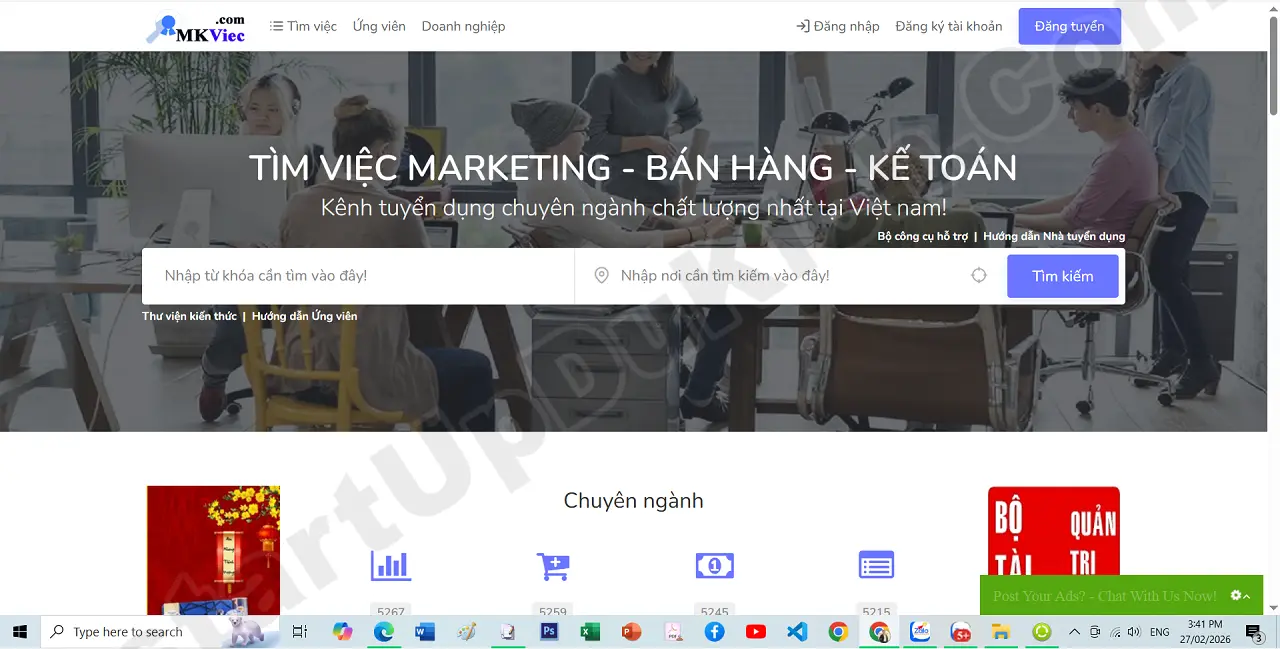Expand the Post Your Ads chat bar
This screenshot has width=1280, height=649.
coord(1121,596)
